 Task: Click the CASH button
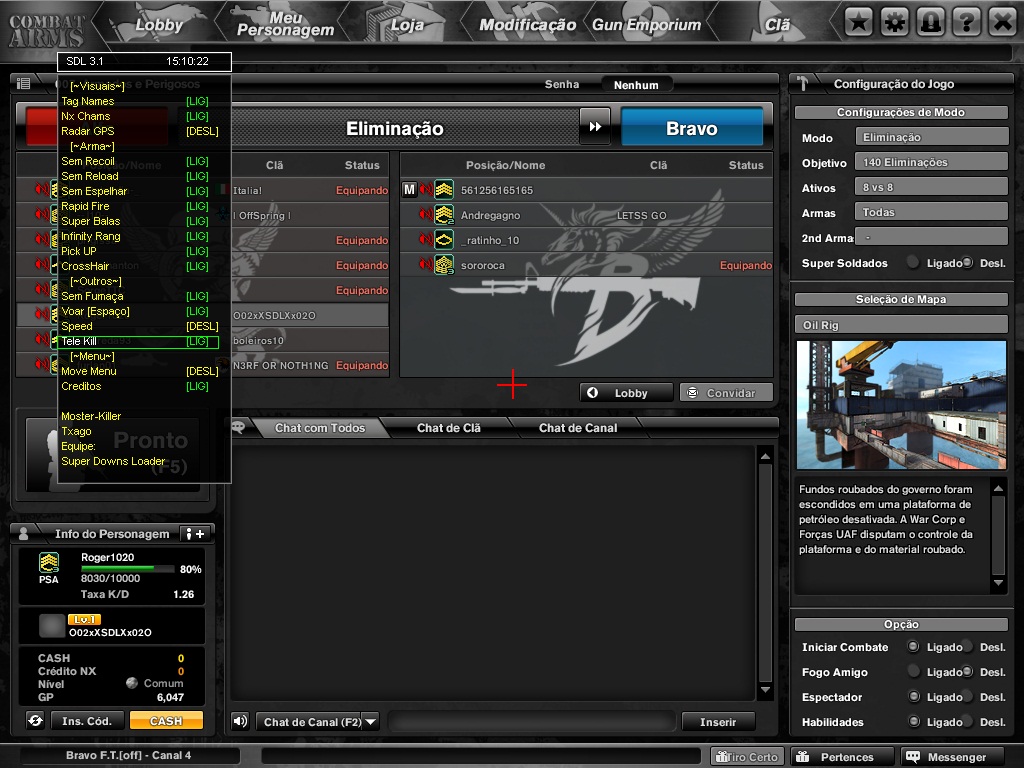(x=166, y=720)
